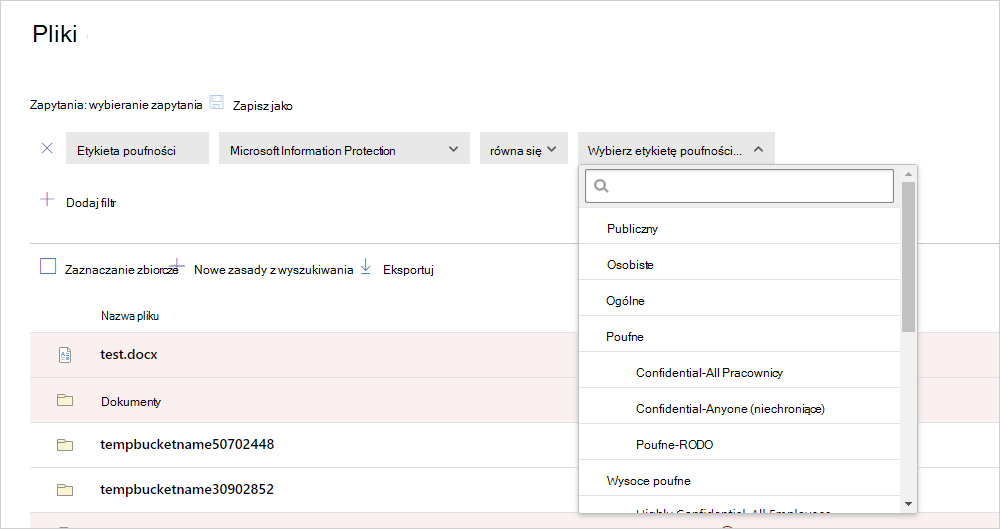Click the download arrow icon for Eksportuj
1000x529 pixels.
click(365, 266)
